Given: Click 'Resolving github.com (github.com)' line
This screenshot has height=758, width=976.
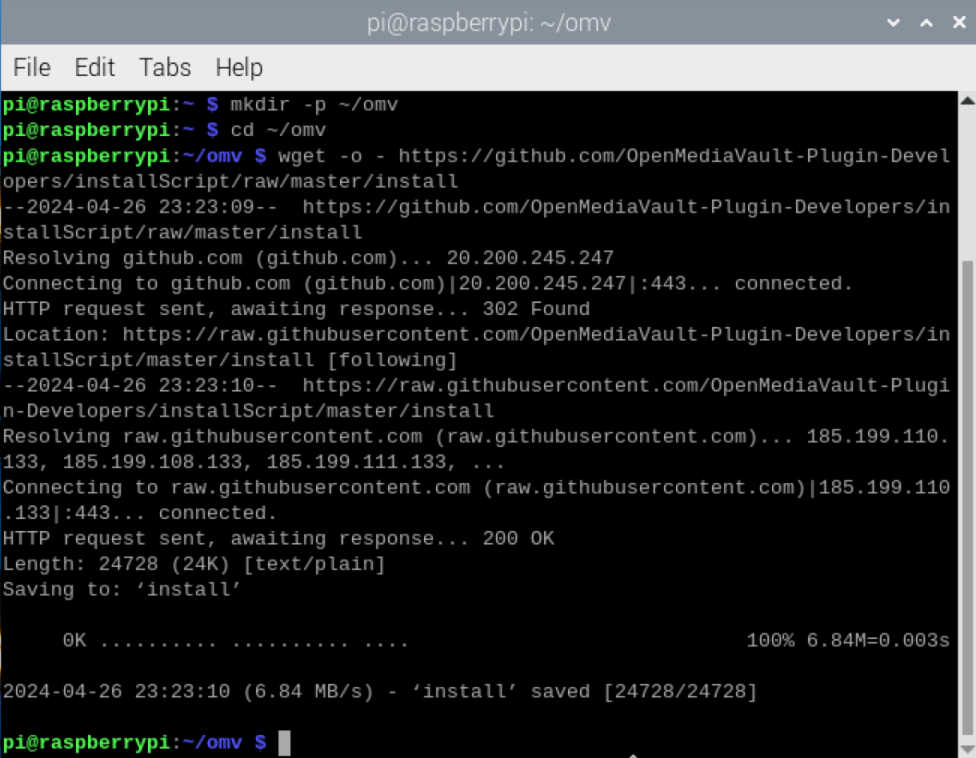Looking at the screenshot, I should [x=308, y=258].
